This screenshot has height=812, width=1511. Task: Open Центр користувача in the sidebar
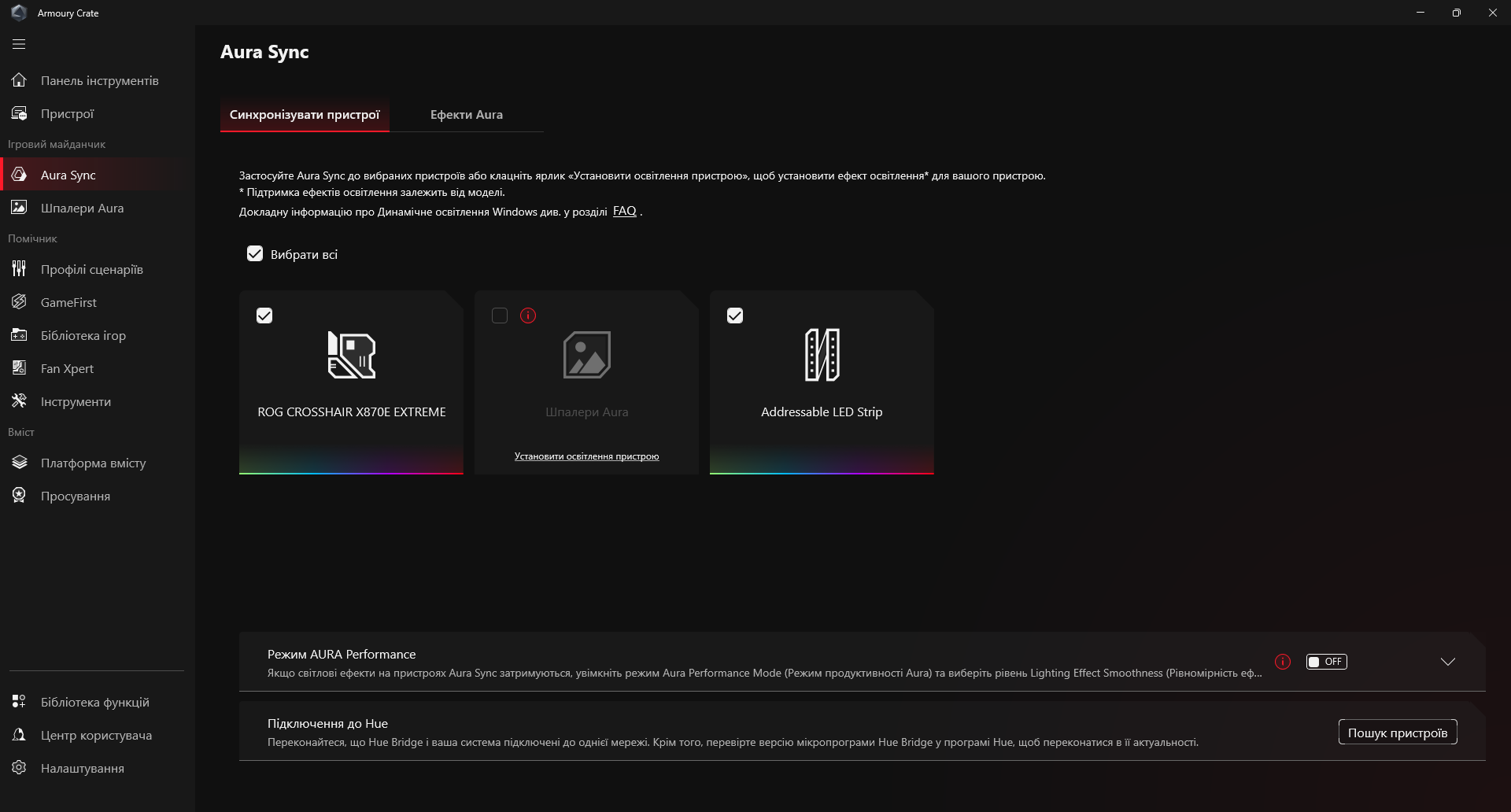point(98,735)
